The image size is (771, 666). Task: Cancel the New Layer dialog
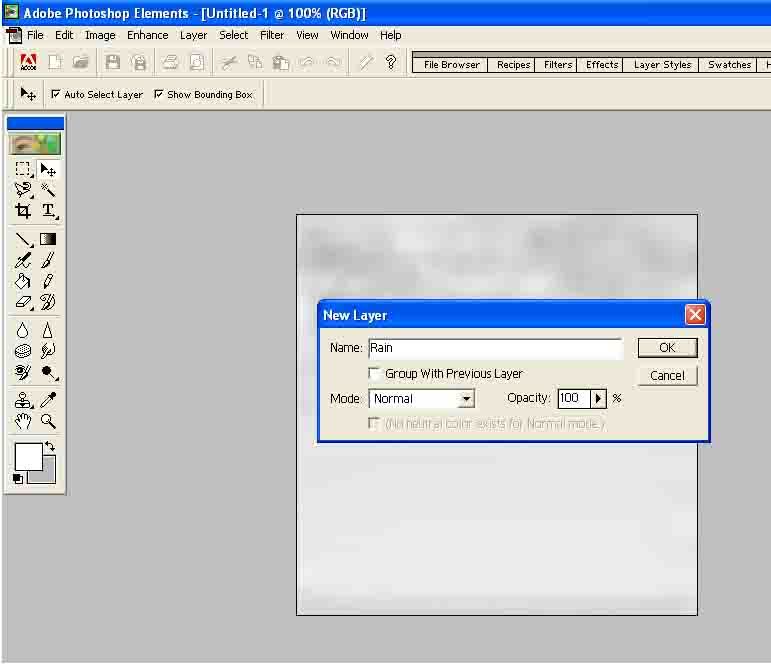point(667,376)
